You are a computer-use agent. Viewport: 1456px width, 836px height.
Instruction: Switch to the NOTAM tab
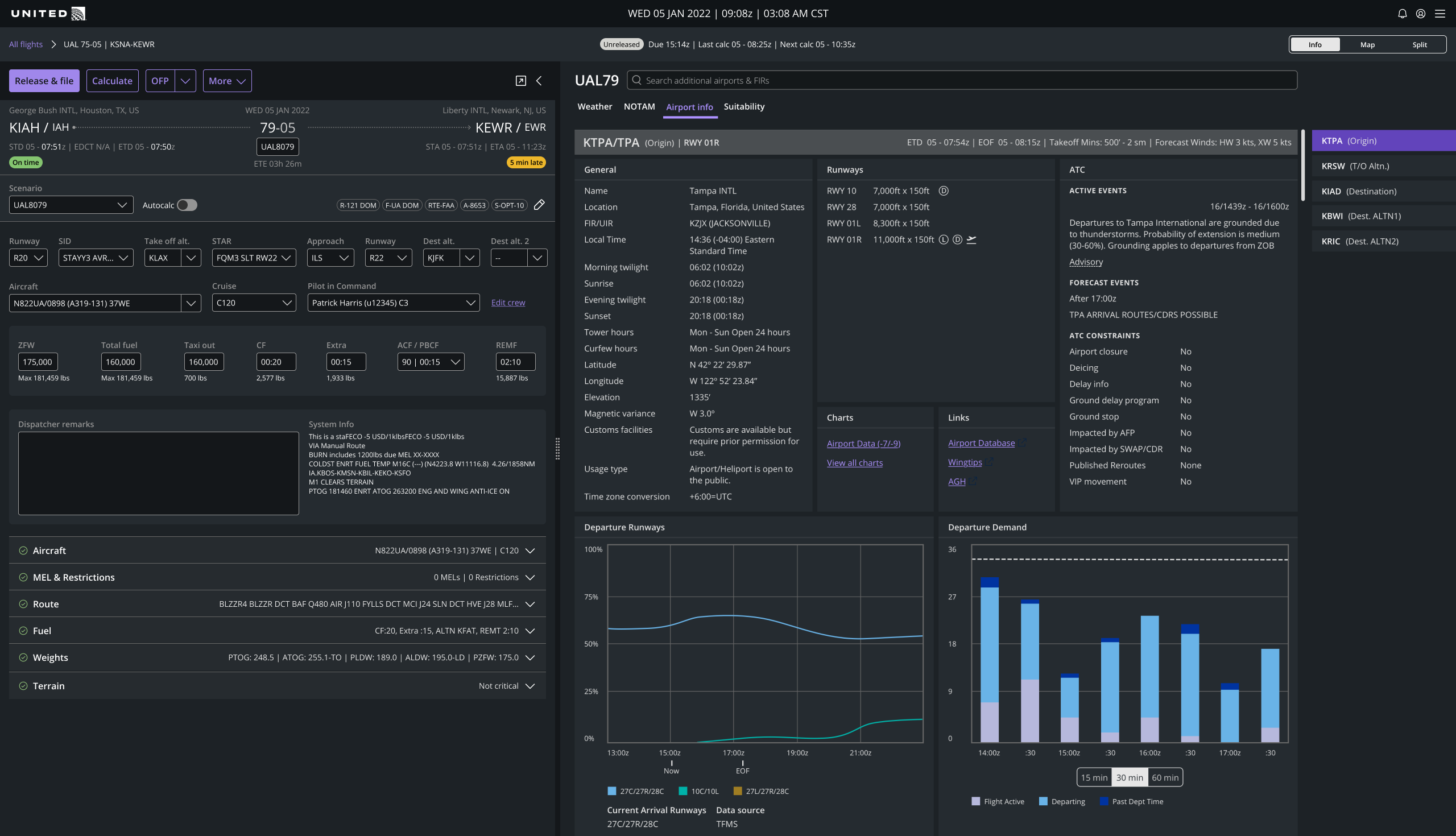(639, 107)
